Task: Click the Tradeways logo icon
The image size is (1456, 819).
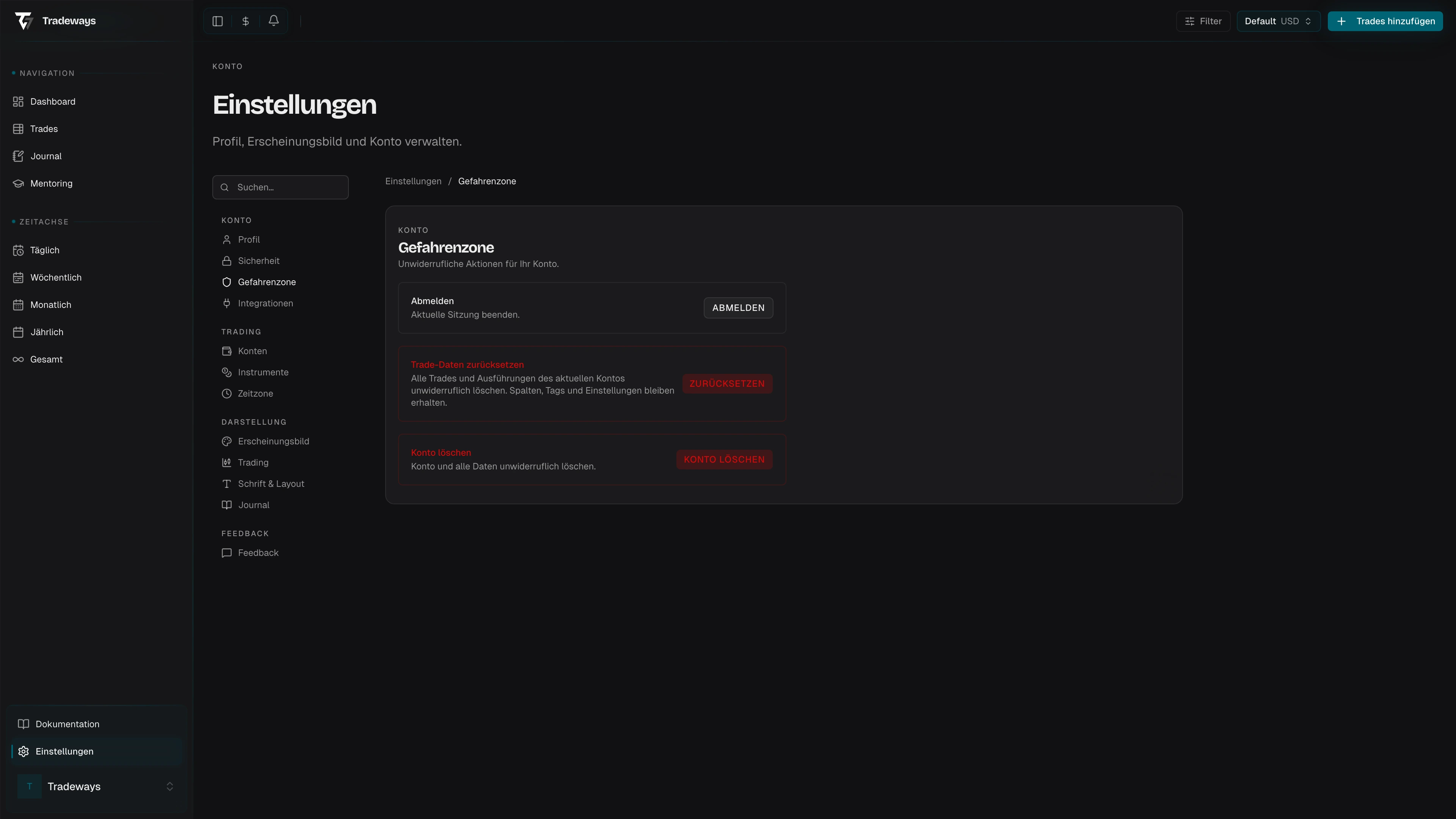Action: (24, 21)
